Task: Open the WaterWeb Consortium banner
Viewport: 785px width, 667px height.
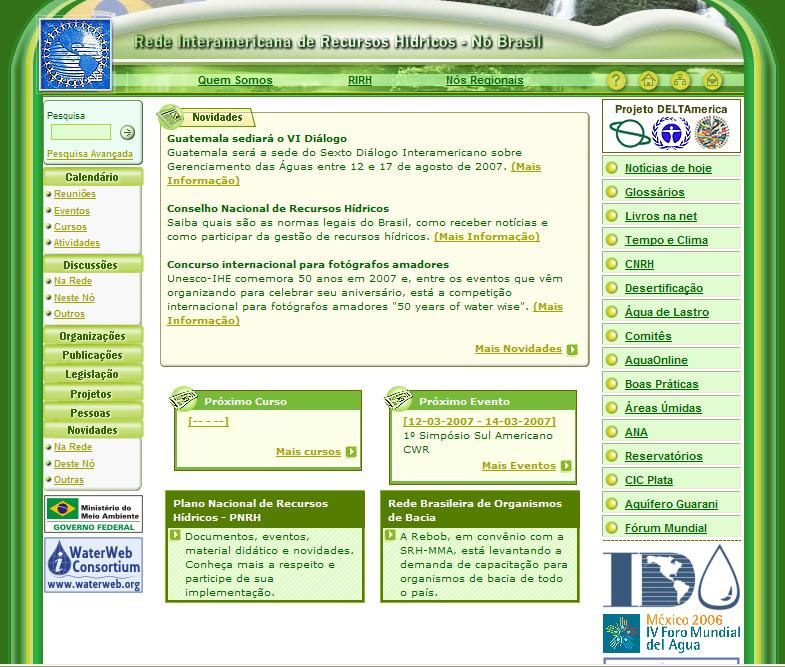Action: coord(93,565)
